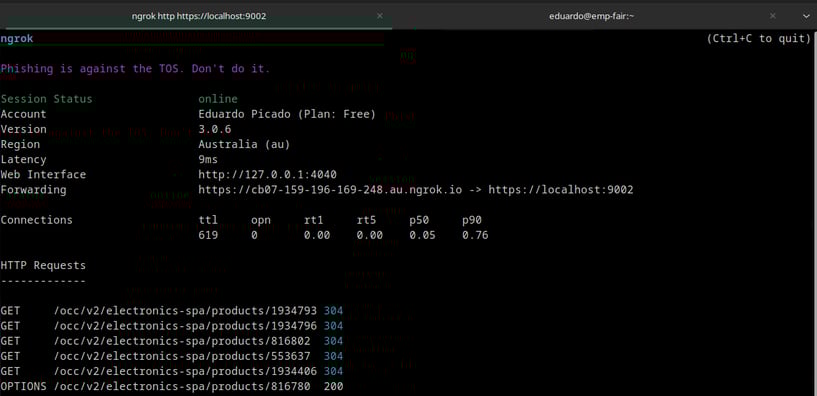Image resolution: width=817 pixels, height=396 pixels.
Task: Click the 304 status of products/1934793
Action: tap(333, 311)
